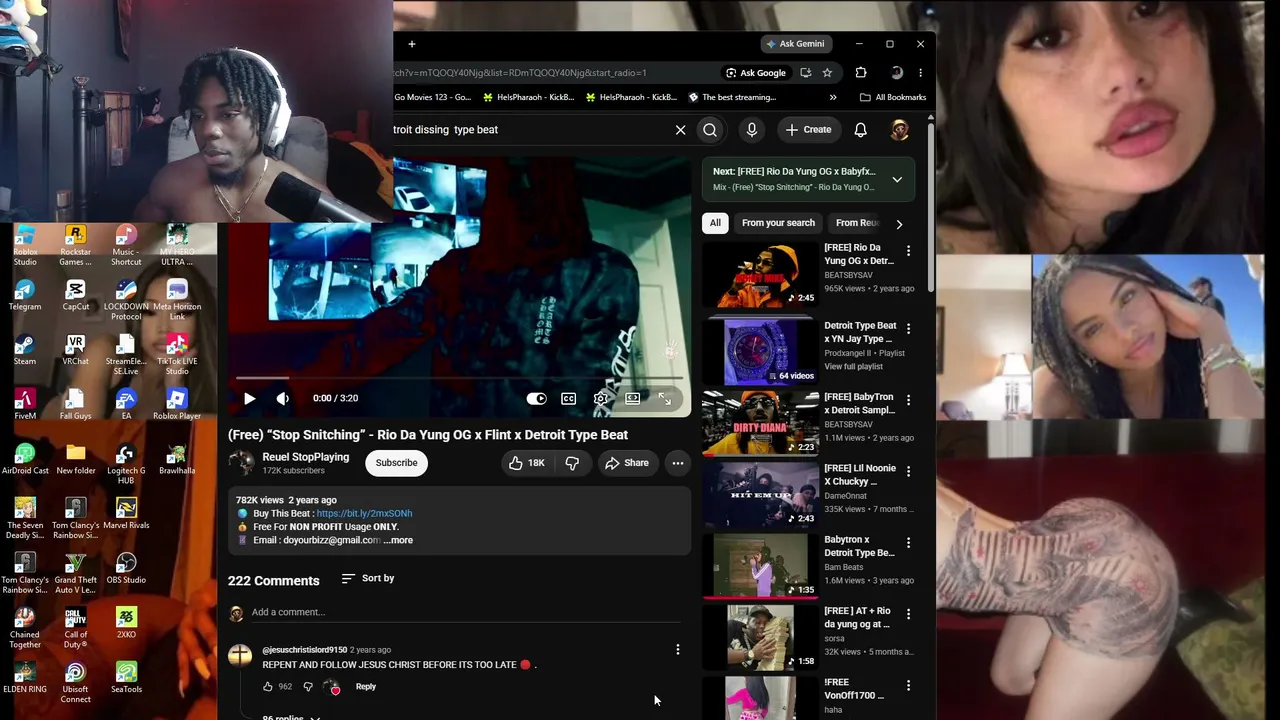Viewport: 1280px width, 720px height.
Task: Open the Lil Noonie X Chuckyy thumbnail
Action: [760, 495]
